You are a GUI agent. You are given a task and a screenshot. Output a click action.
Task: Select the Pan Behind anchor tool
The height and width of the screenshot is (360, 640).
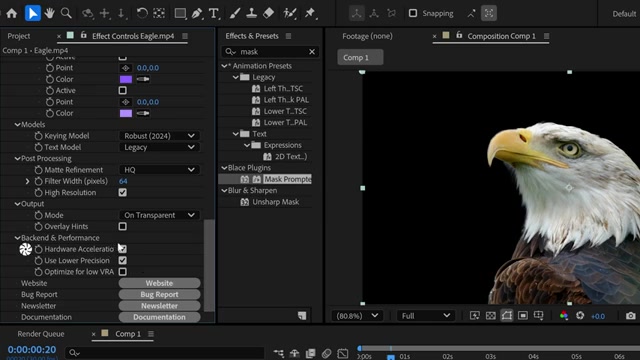[x=159, y=13]
